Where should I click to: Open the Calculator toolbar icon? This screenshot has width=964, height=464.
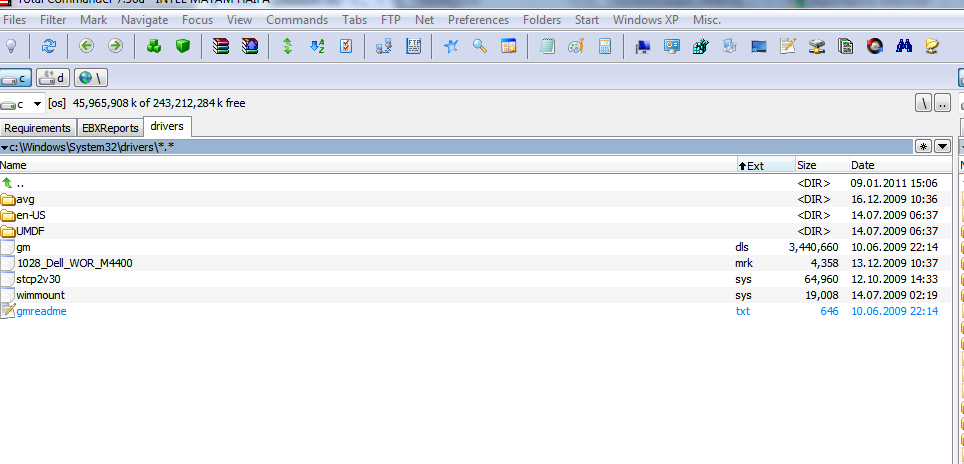[x=604, y=45]
